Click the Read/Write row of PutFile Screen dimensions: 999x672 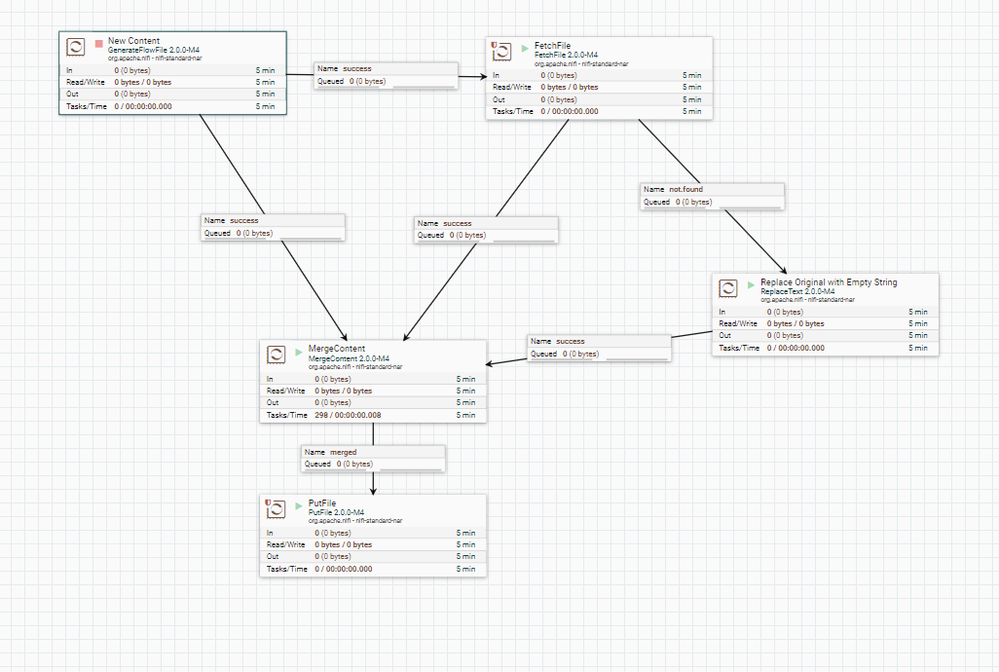tap(373, 545)
